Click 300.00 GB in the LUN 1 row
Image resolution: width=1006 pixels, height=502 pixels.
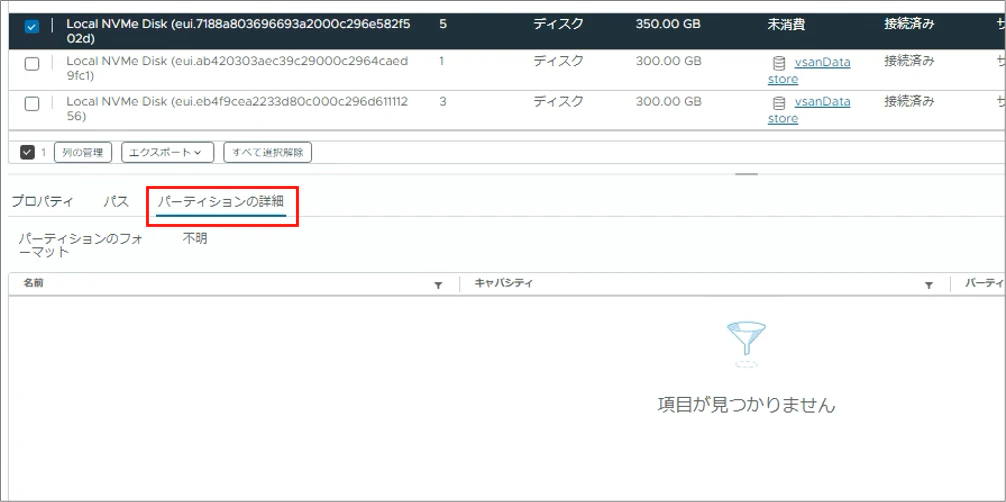pos(668,62)
